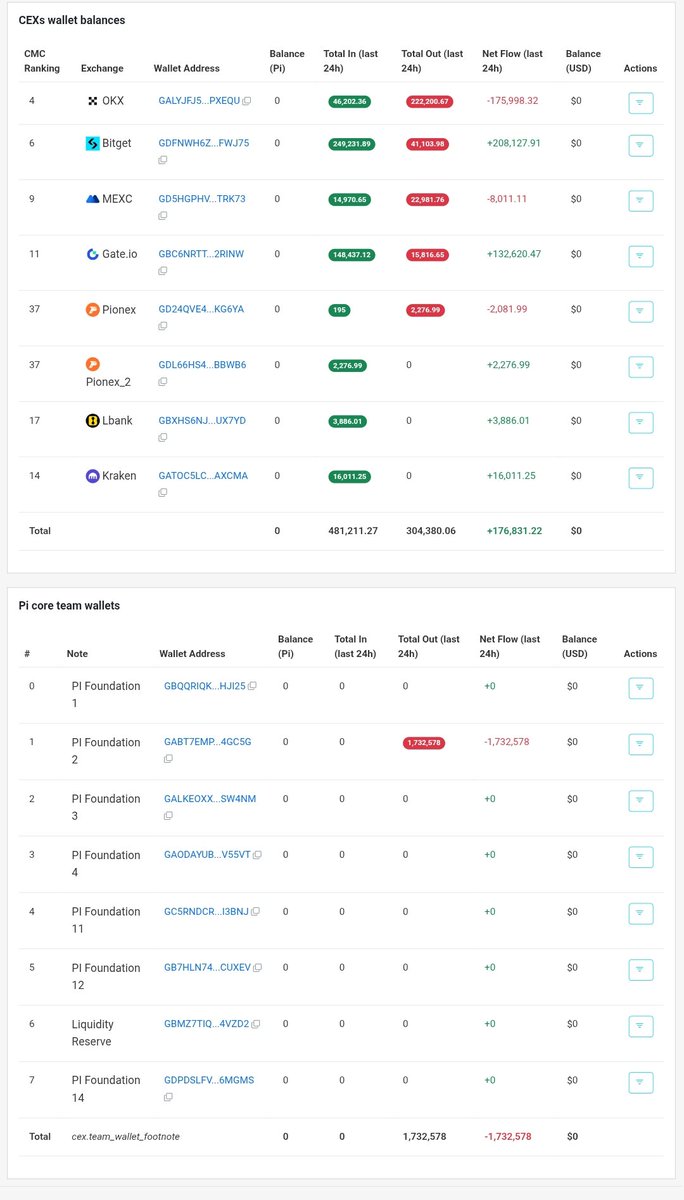
Task: Copy OKX wallet address icon
Action: click(x=247, y=102)
